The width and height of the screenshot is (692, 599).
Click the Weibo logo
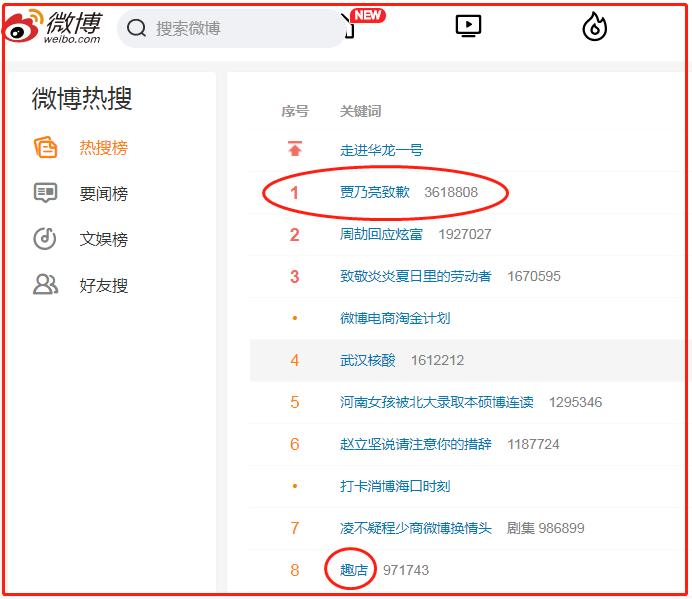pyautogui.click(x=53, y=26)
